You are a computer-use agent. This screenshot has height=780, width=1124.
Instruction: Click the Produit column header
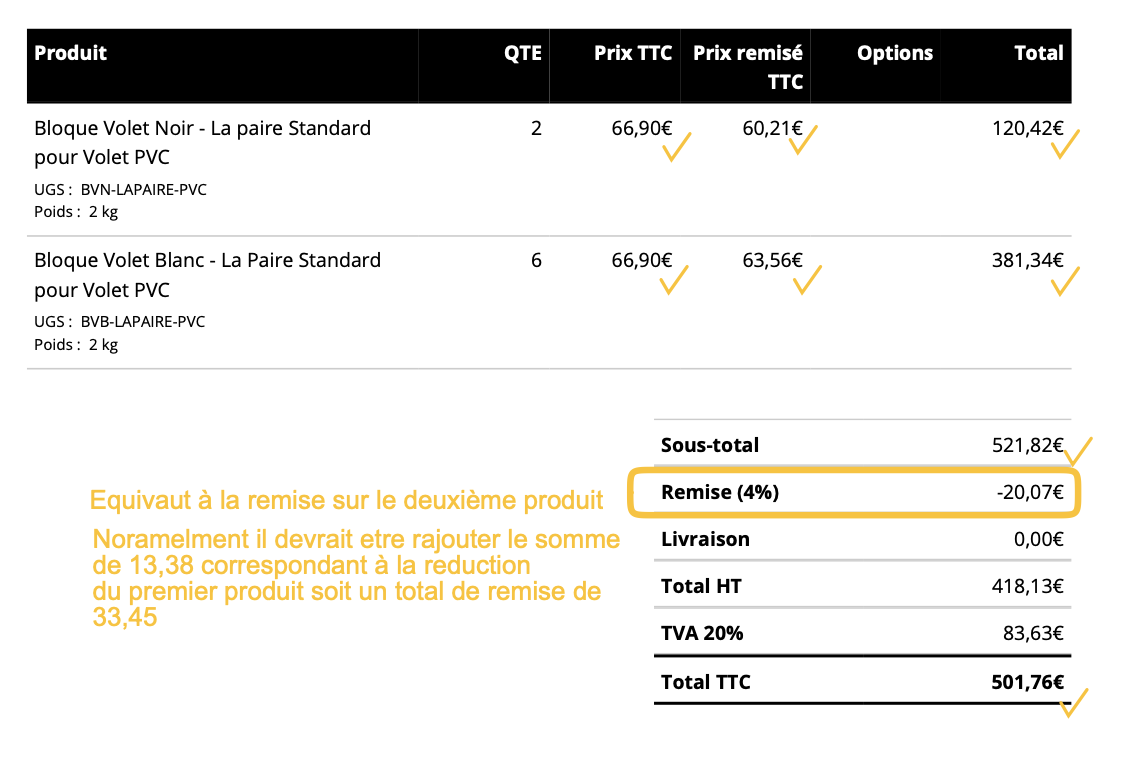[71, 53]
